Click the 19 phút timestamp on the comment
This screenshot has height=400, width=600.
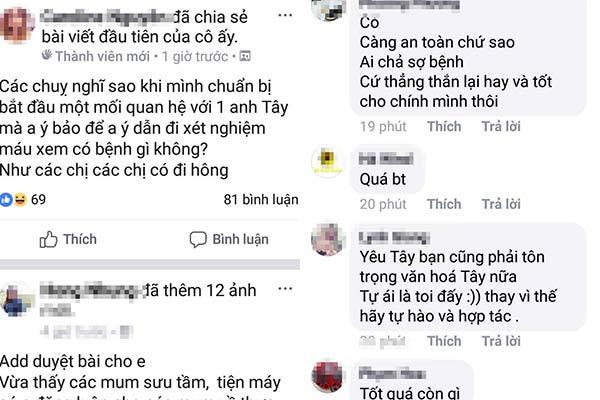pos(383,126)
